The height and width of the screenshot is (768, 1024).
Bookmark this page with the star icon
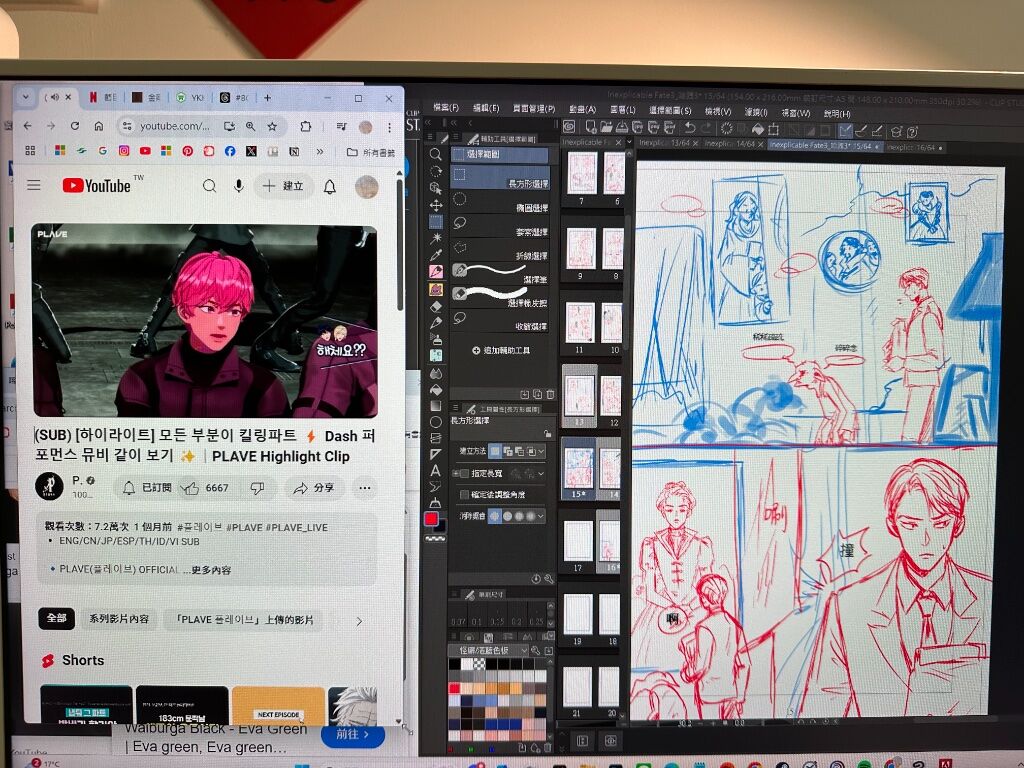pyautogui.click(x=272, y=126)
